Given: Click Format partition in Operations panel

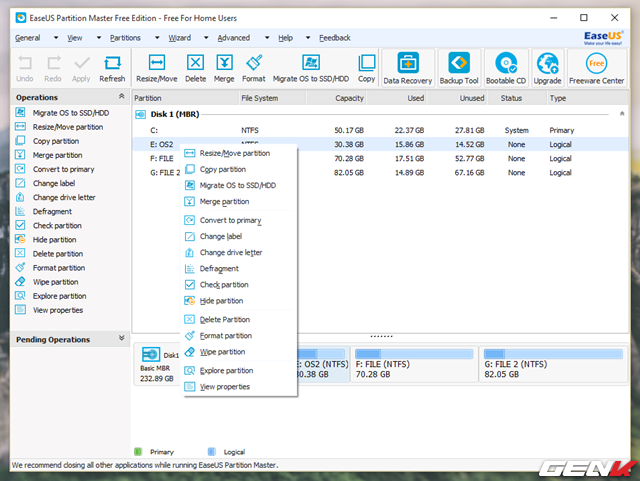Looking at the screenshot, I should pyautogui.click(x=59, y=268).
